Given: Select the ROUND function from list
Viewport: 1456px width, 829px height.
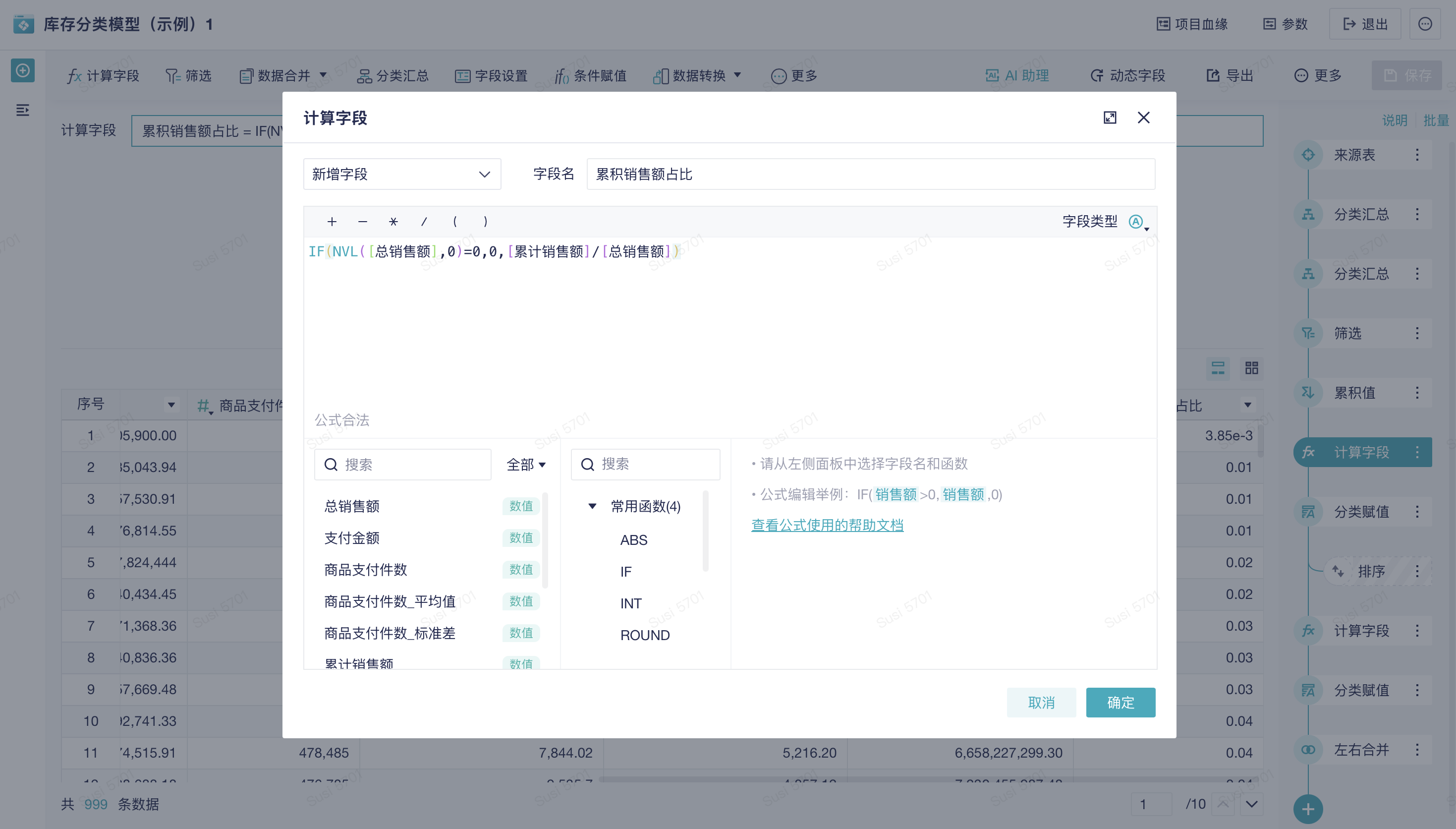Looking at the screenshot, I should (645, 635).
